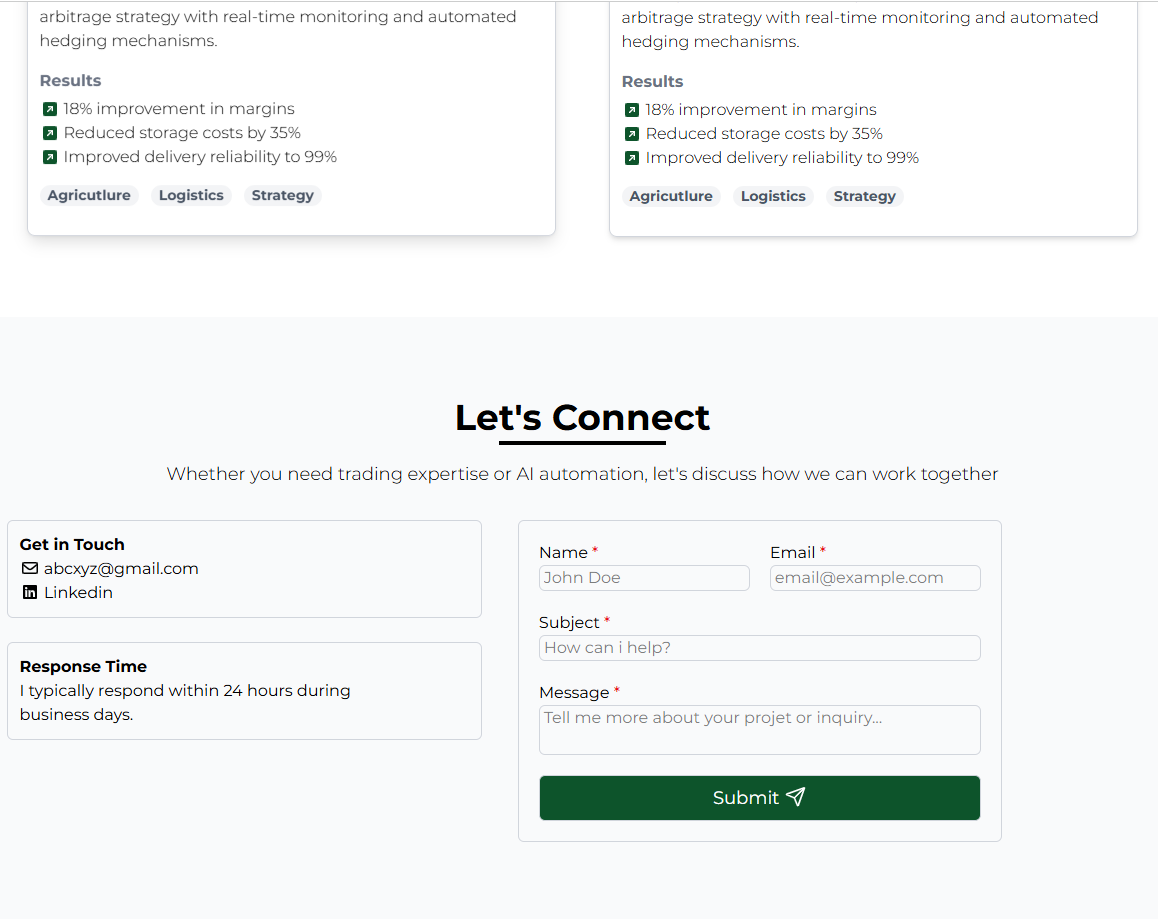Screen dimensions: 1158x919
Task: Select the Agricutlure tag in the first card
Action: [x=89, y=196]
